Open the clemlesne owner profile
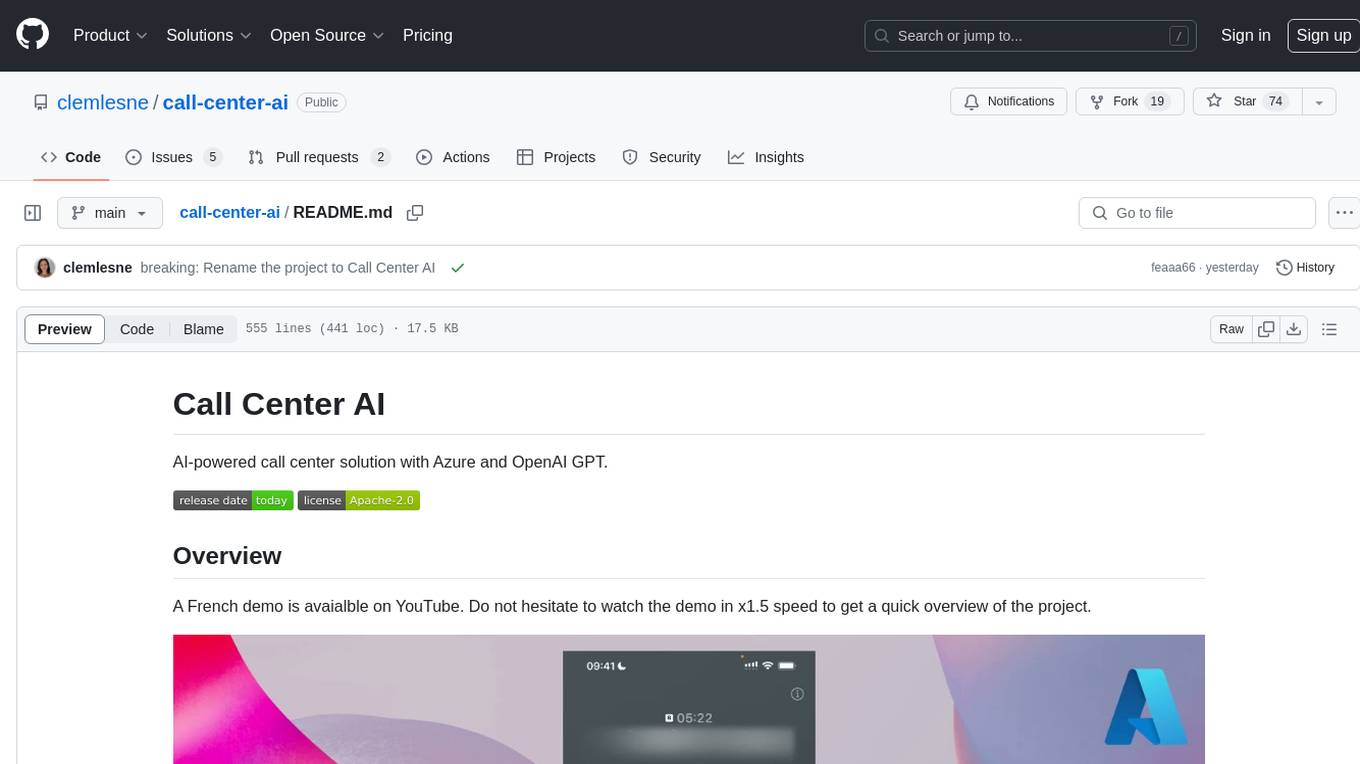This screenshot has width=1360, height=764. (103, 102)
